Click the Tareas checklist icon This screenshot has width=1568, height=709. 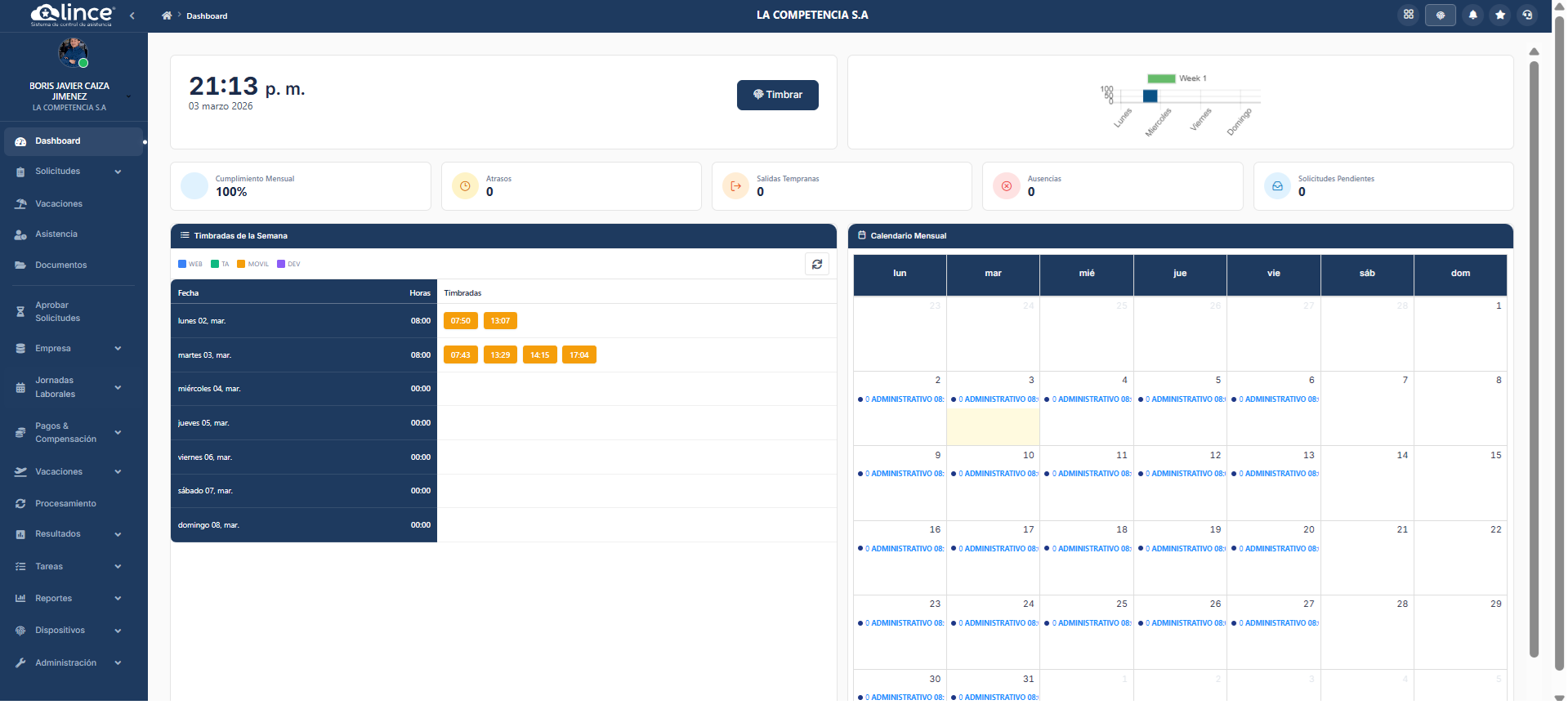20,567
